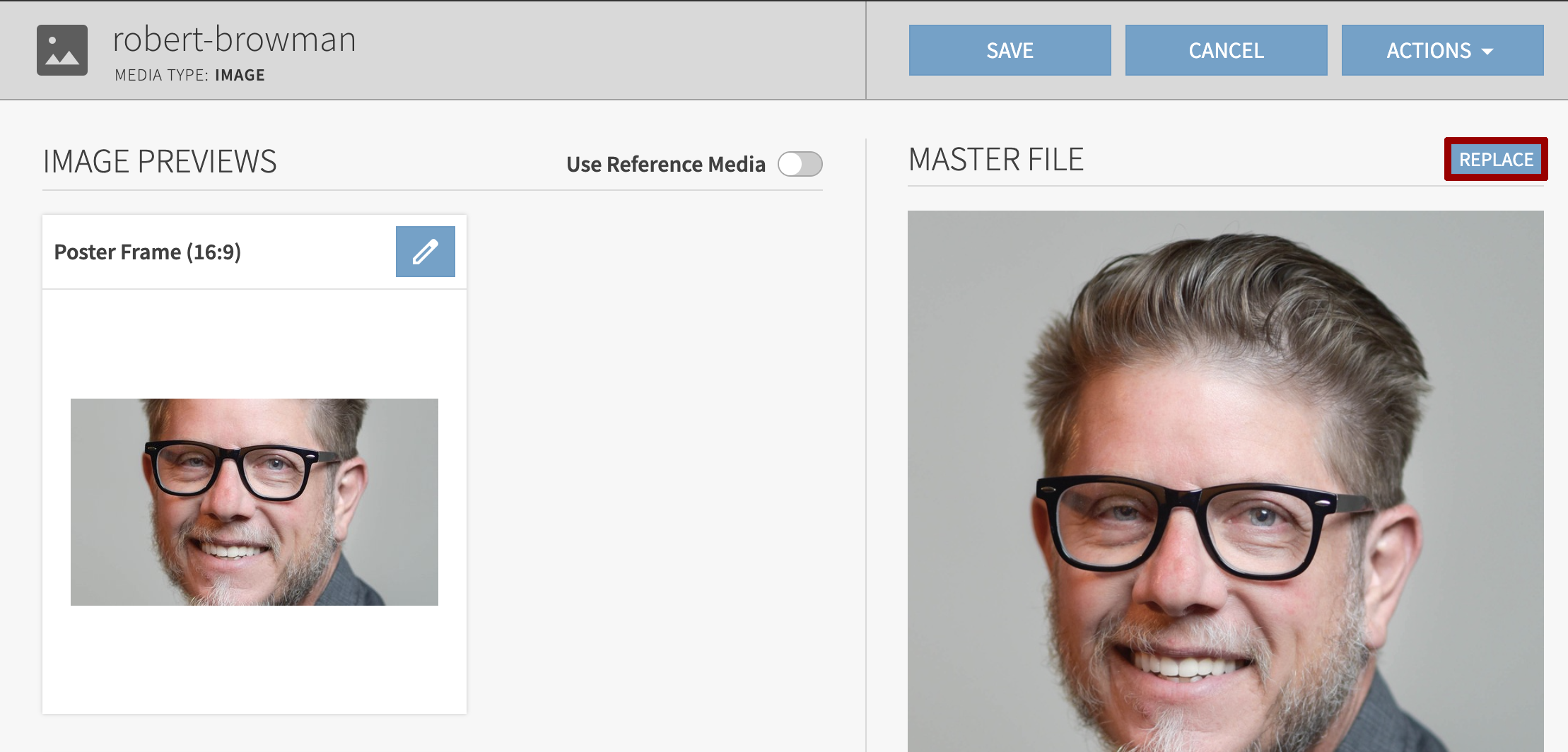Click the Poster Frame (16:9) label
This screenshot has height=752, width=1568.
pos(148,252)
